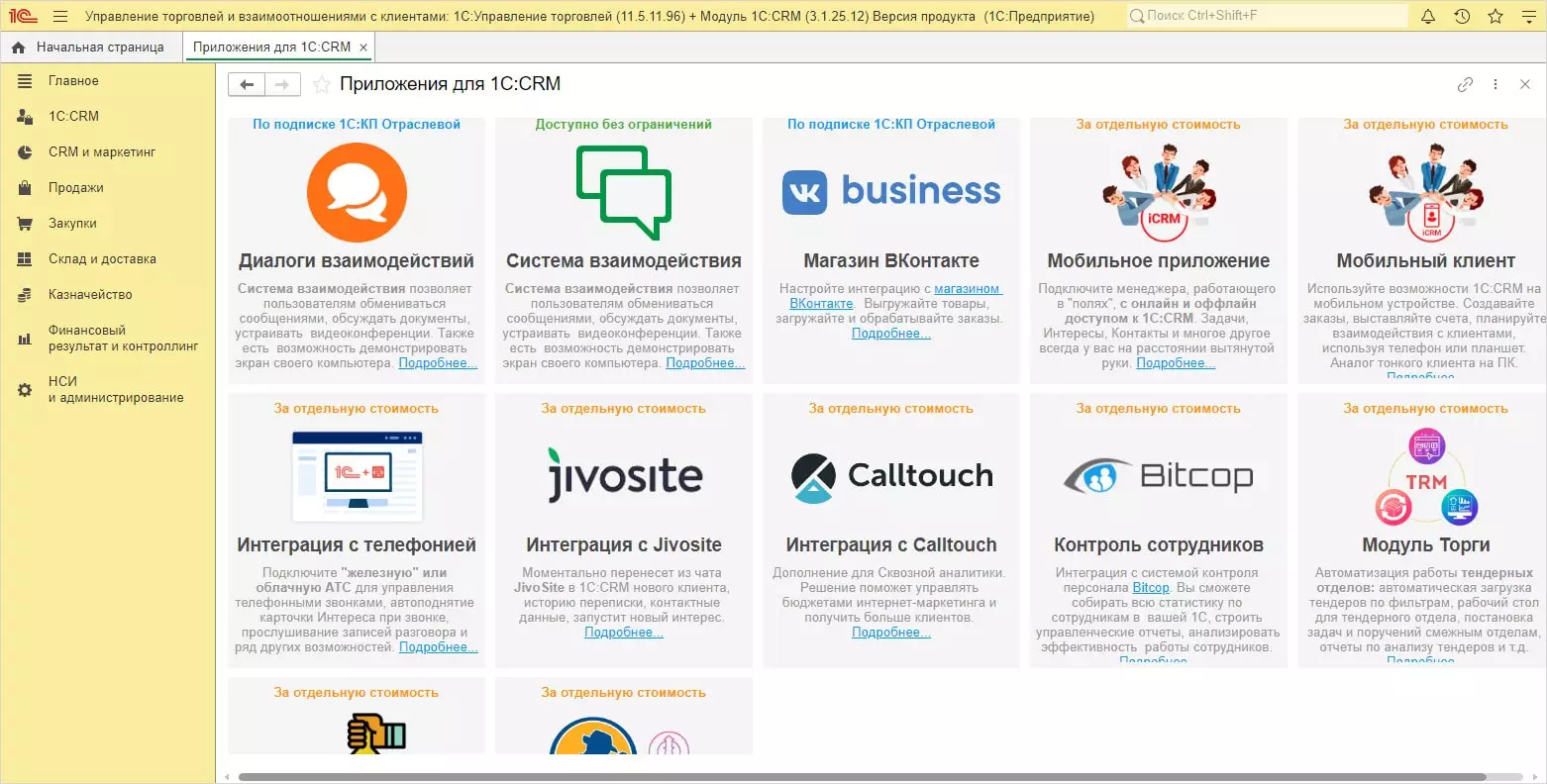
Task: Click the green Система взаимодействия chat icon
Action: click(x=624, y=192)
